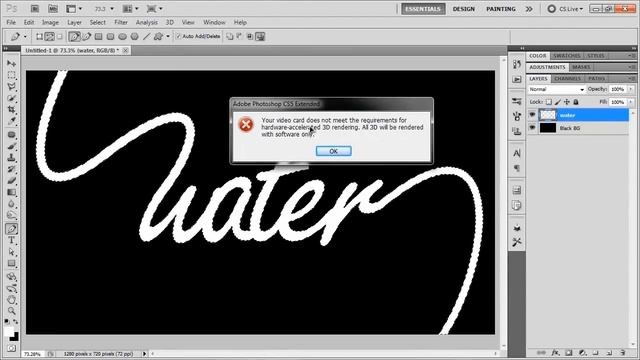Select the Rectangular Marquee tool
The height and width of the screenshot is (360, 640).
click(11, 75)
